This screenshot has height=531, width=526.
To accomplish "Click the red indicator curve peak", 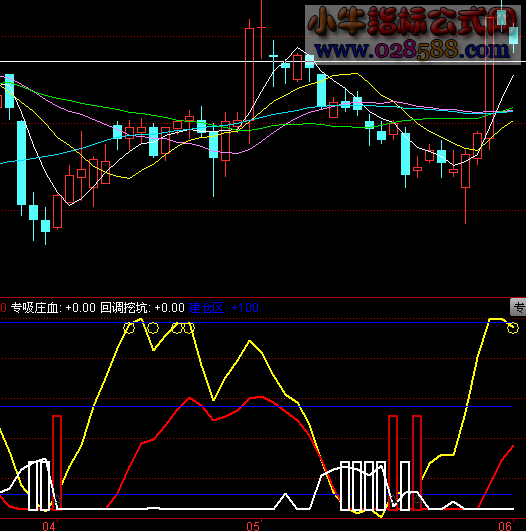I will [259, 397].
